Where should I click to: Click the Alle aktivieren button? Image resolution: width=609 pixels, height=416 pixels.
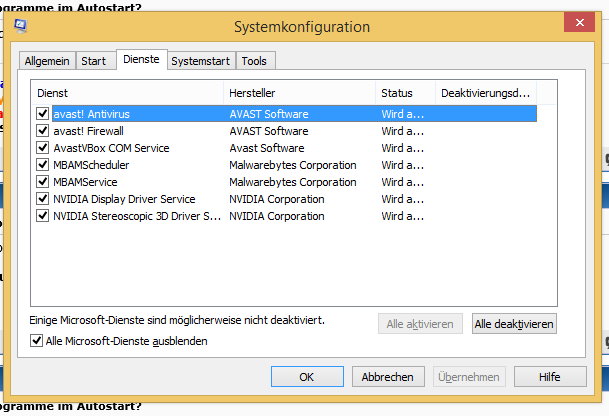tap(420, 324)
